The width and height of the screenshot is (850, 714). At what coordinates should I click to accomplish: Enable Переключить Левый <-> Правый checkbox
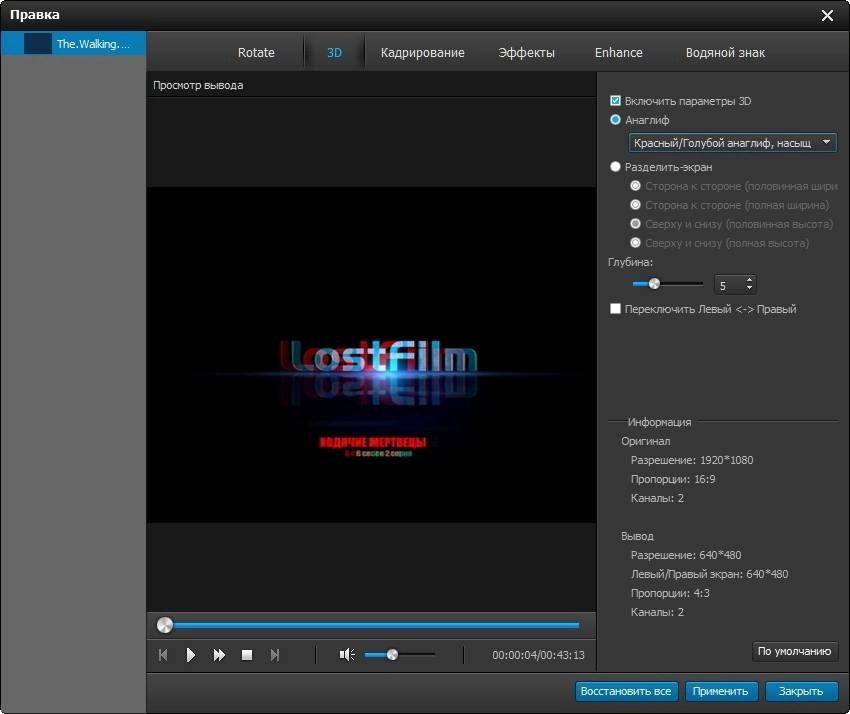615,308
